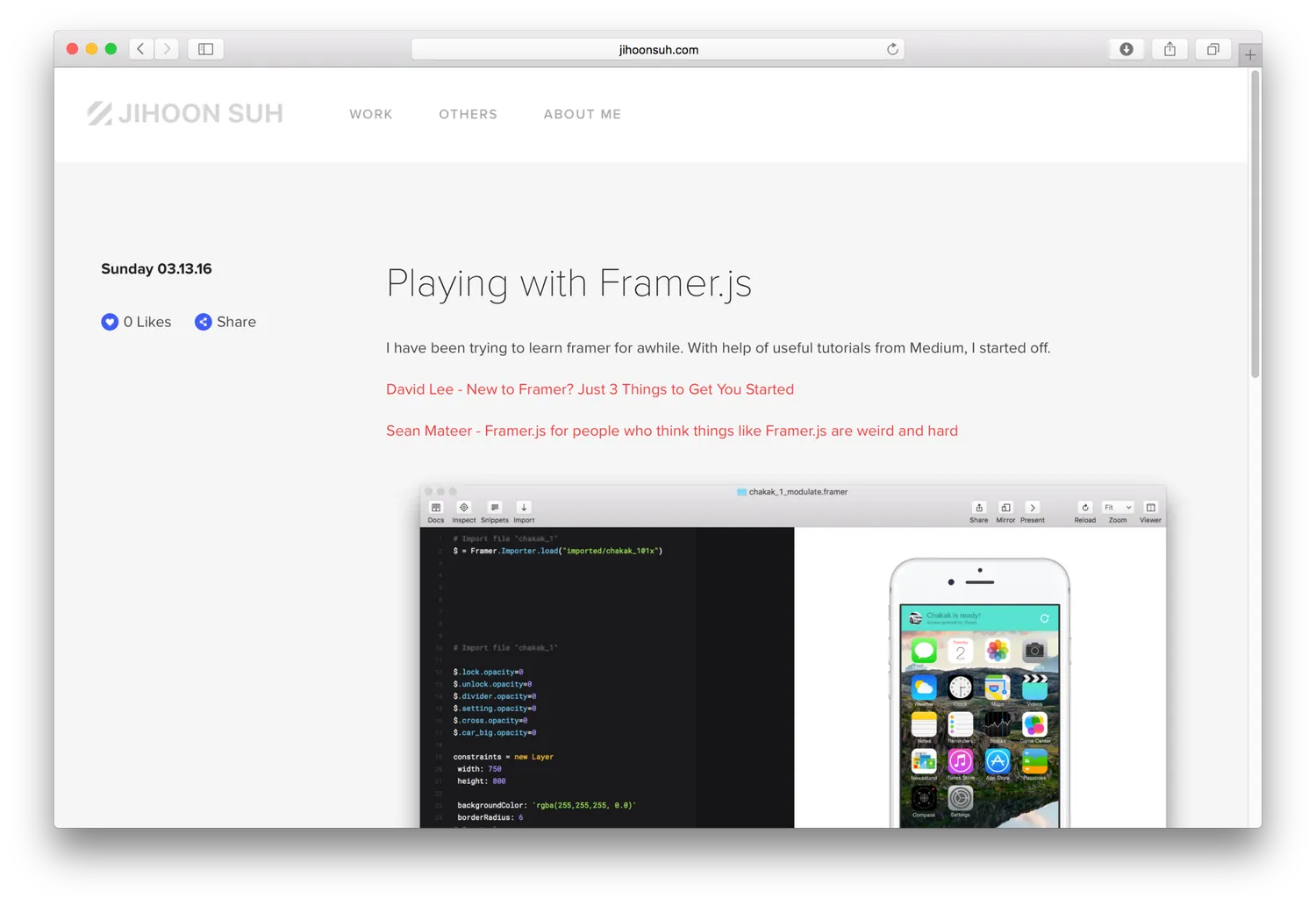Like the post with the heart icon
Image resolution: width=1316 pixels, height=905 pixels.
tap(110, 322)
